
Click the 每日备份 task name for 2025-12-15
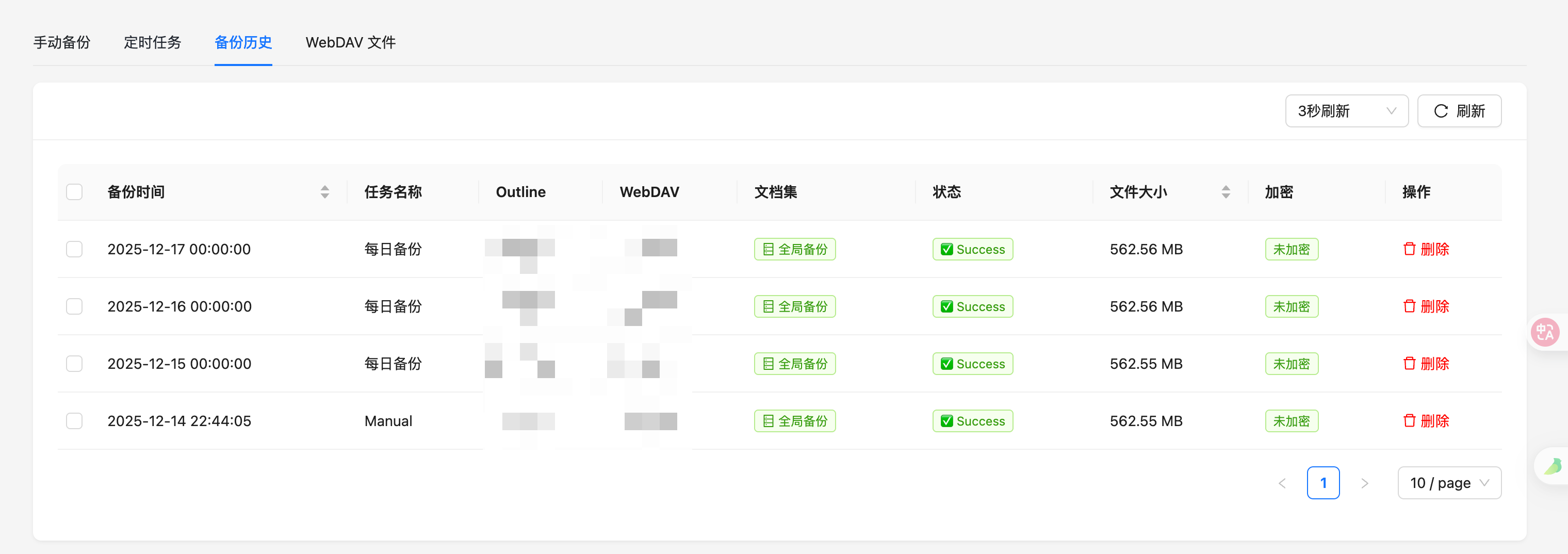tap(393, 364)
